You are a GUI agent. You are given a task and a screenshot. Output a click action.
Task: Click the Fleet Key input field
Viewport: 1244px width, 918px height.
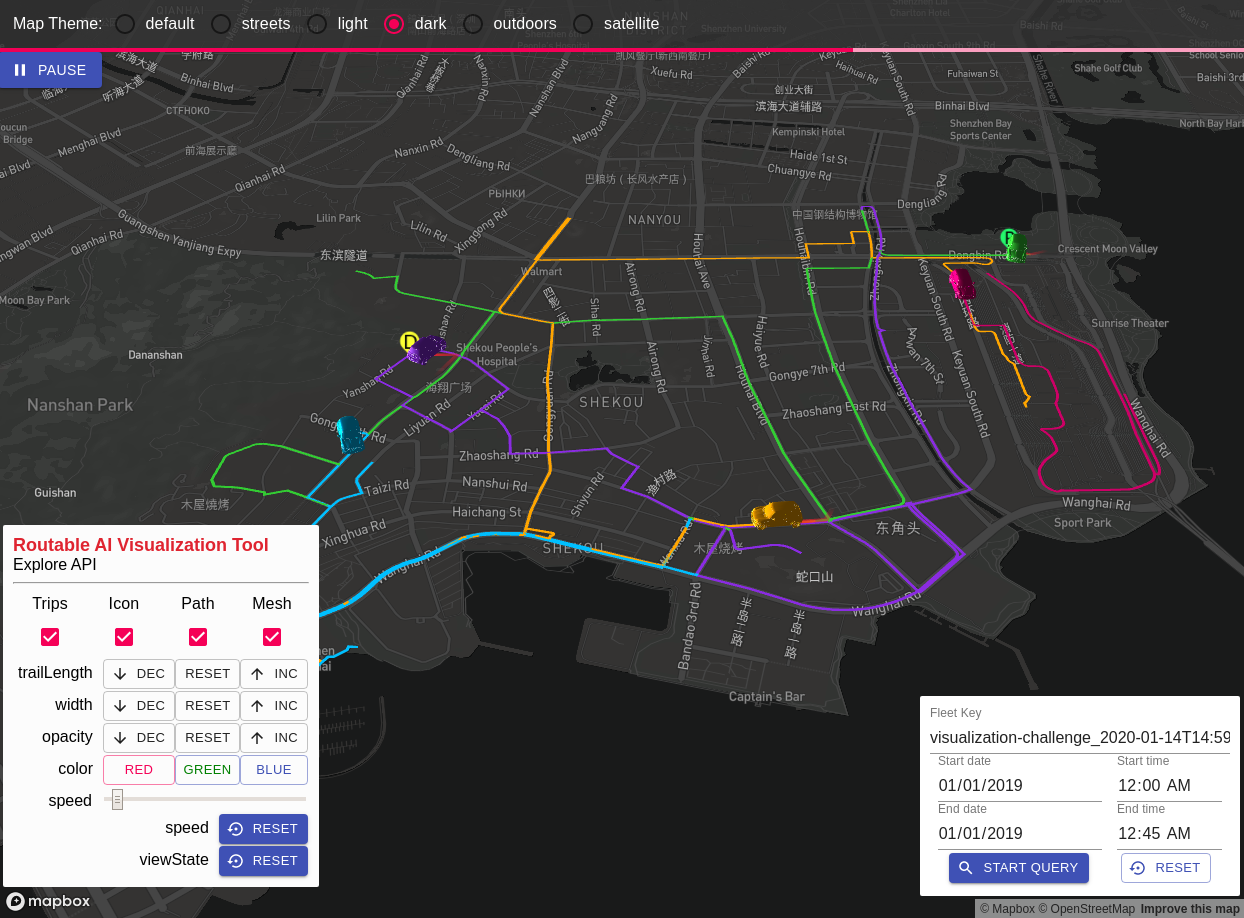pos(1079,738)
